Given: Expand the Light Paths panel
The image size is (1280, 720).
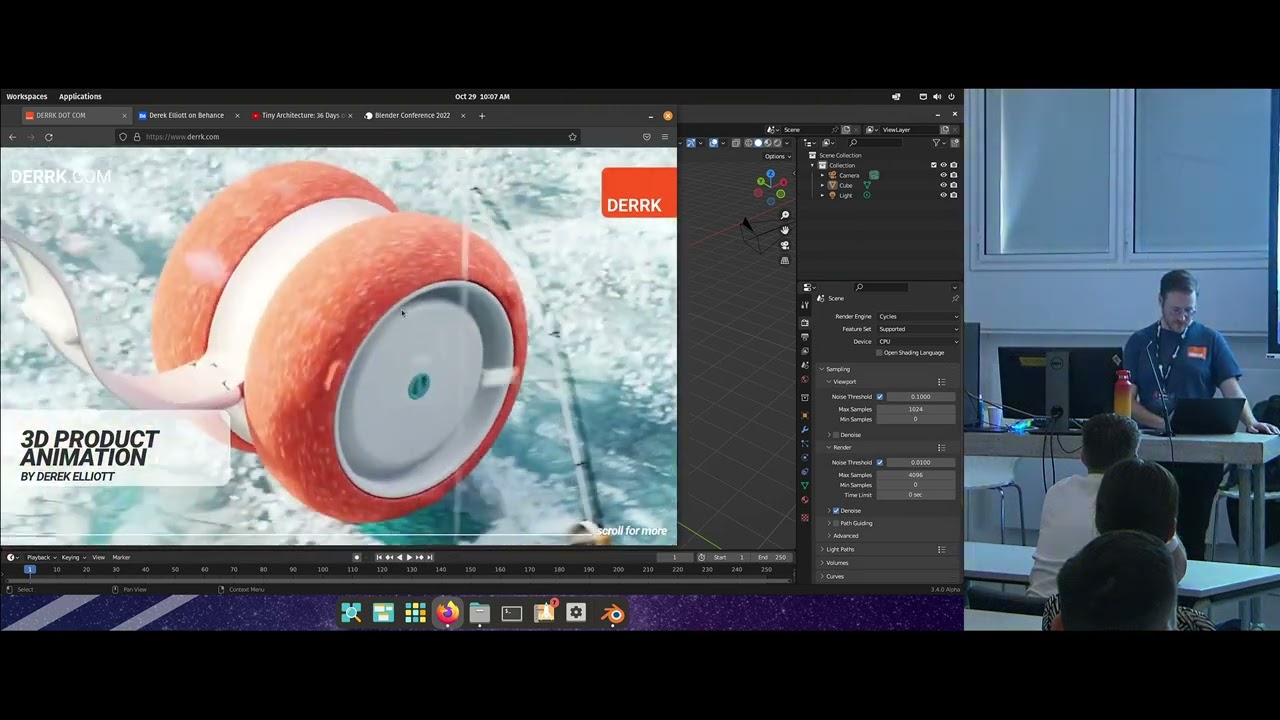Looking at the screenshot, I should point(840,549).
